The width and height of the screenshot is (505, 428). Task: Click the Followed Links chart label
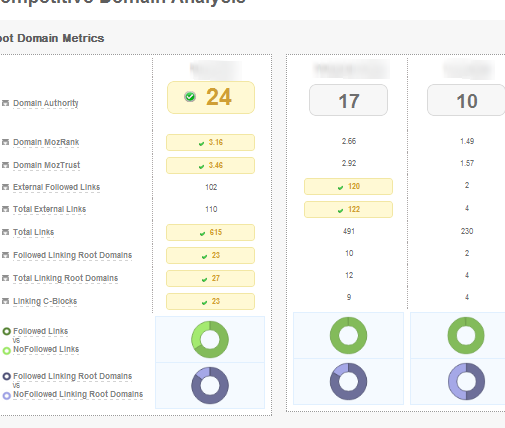point(40,331)
